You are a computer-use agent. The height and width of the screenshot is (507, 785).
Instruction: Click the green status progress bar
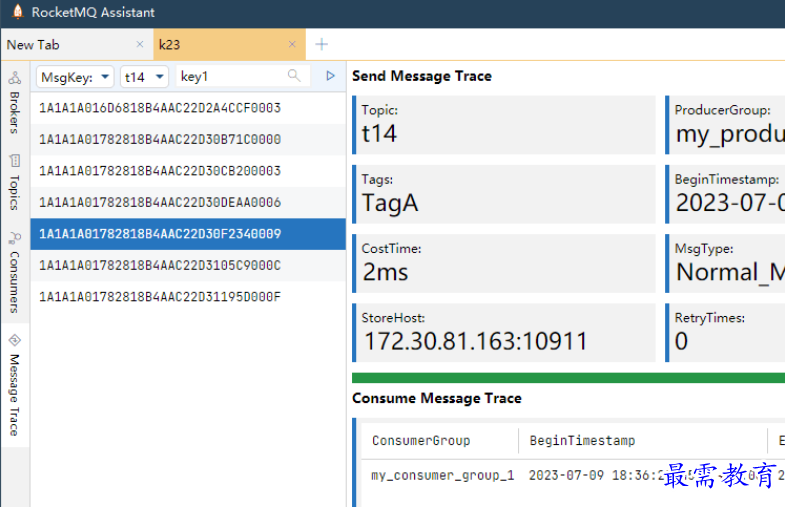click(568, 378)
